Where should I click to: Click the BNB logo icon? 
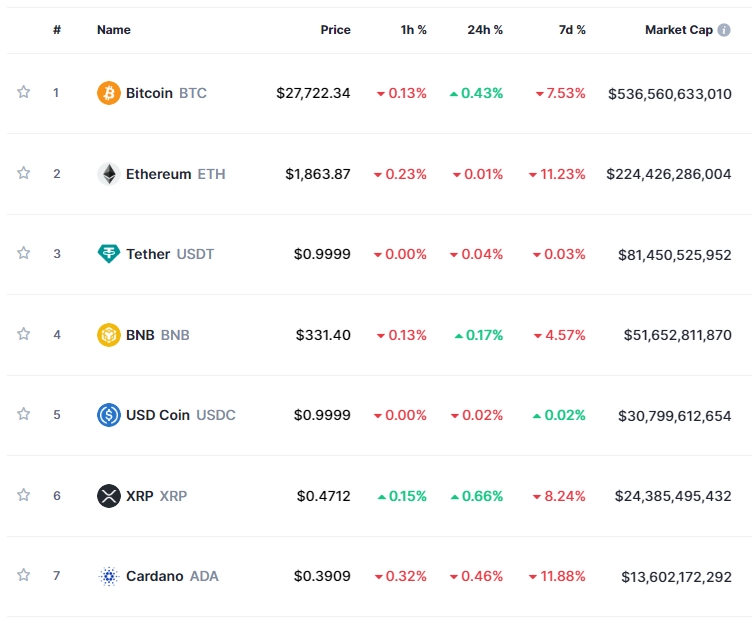click(108, 335)
